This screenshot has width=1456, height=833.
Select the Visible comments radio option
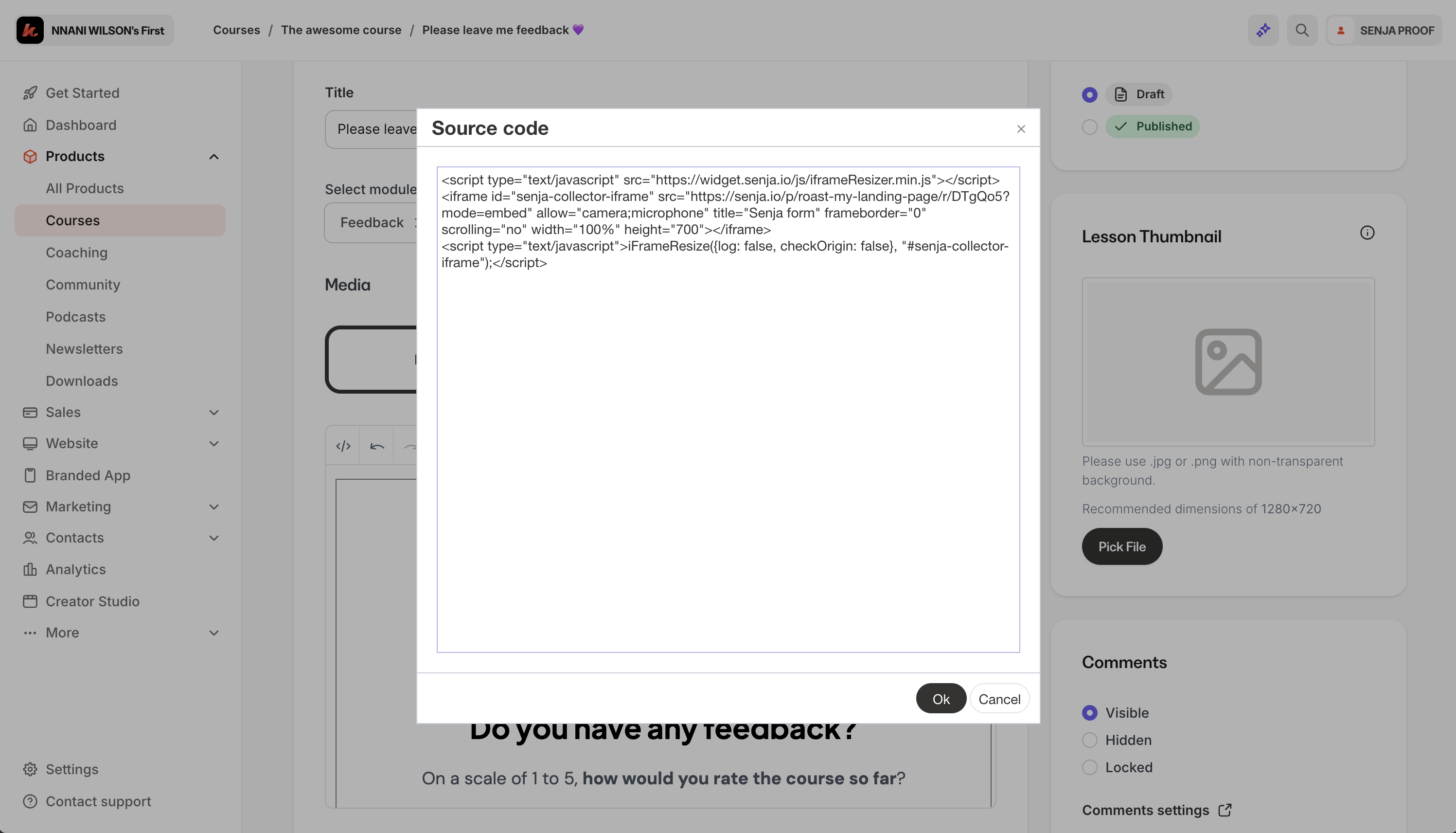(x=1090, y=713)
